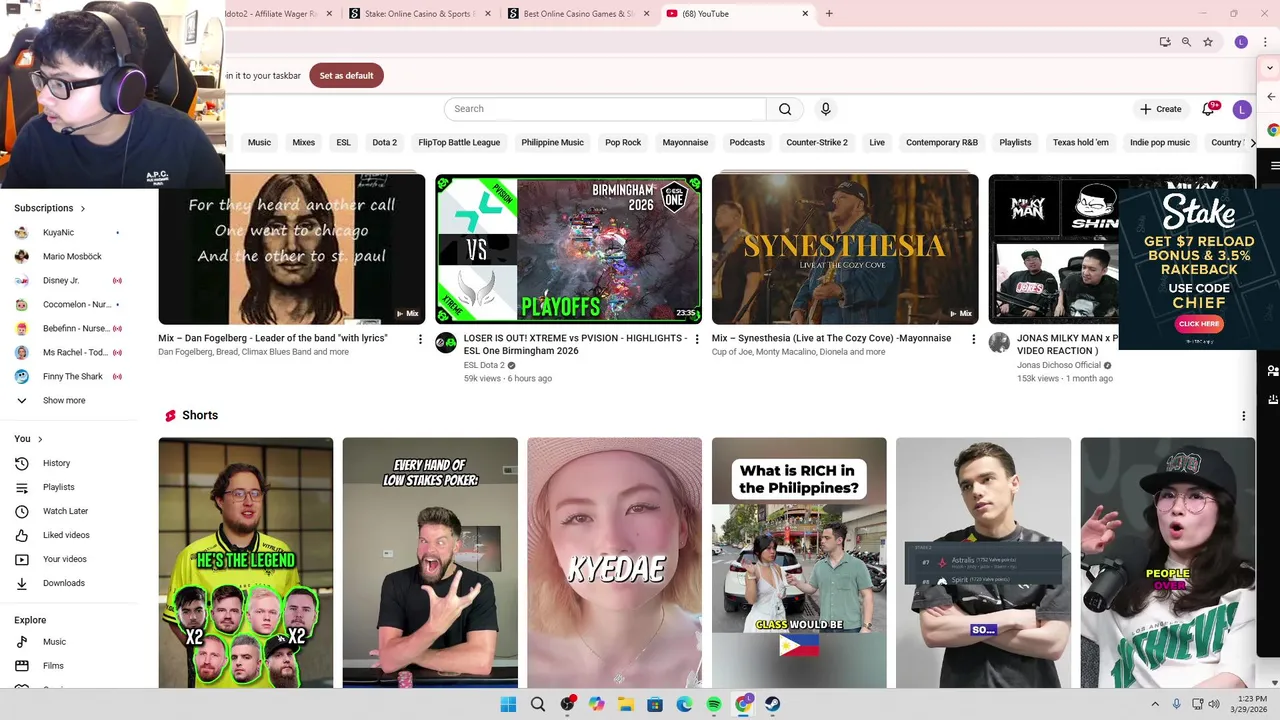This screenshot has height=720, width=1280.
Task: Open Spotify from the taskbar
Action: (x=714, y=704)
